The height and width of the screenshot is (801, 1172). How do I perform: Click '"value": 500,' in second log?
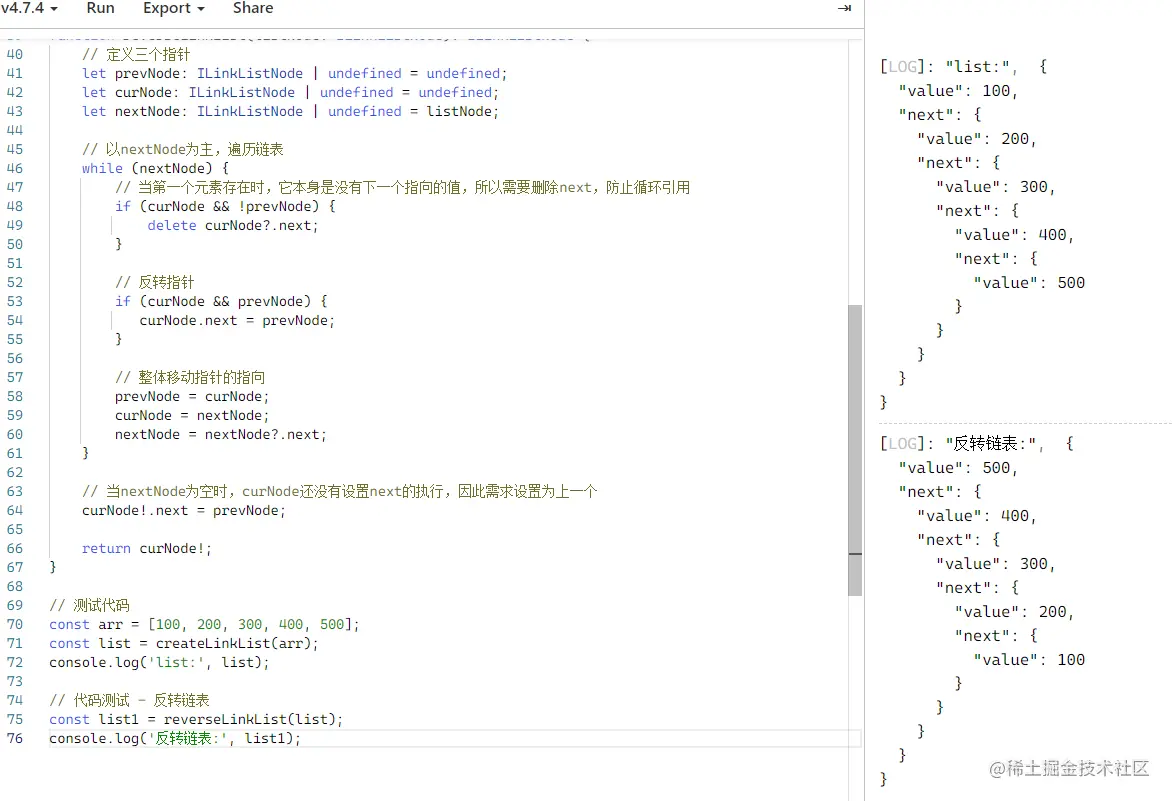[958, 468]
